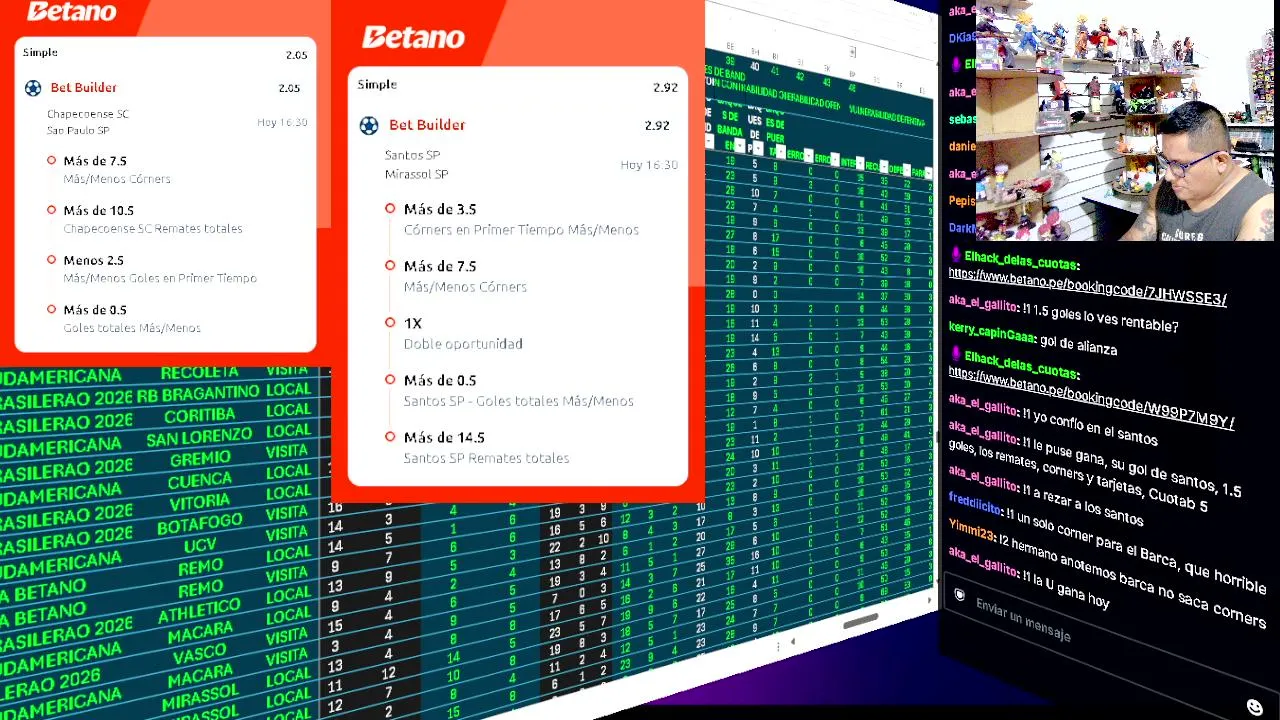Click the Doble oportunidad text
This screenshot has width=1280, height=720.
(x=463, y=344)
